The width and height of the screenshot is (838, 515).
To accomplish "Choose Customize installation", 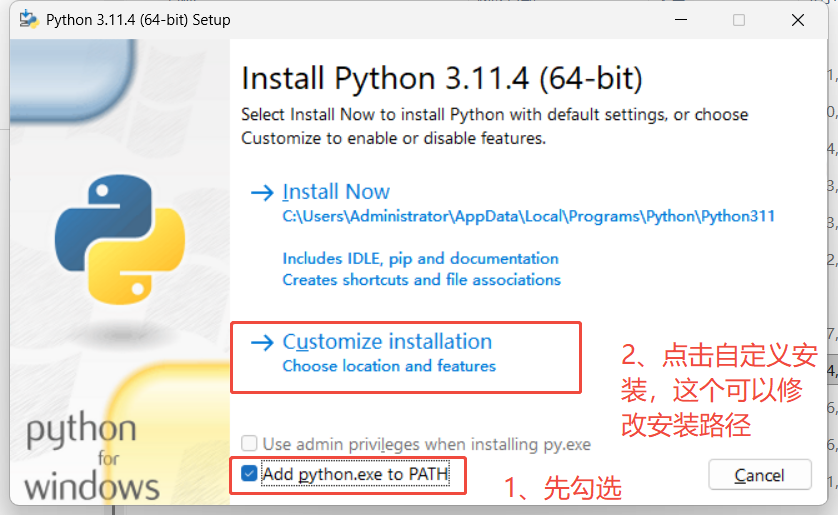I will point(387,342).
